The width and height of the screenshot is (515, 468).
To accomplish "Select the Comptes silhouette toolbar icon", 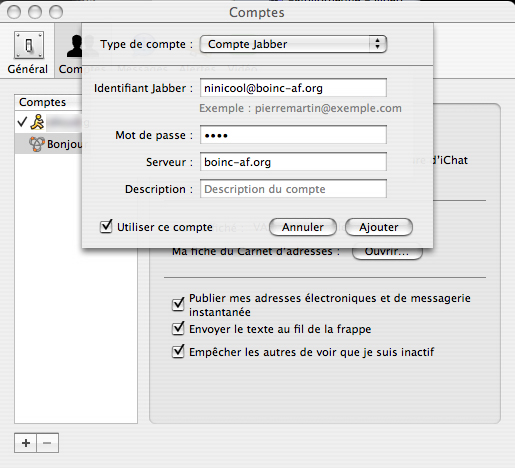I will coord(74,46).
